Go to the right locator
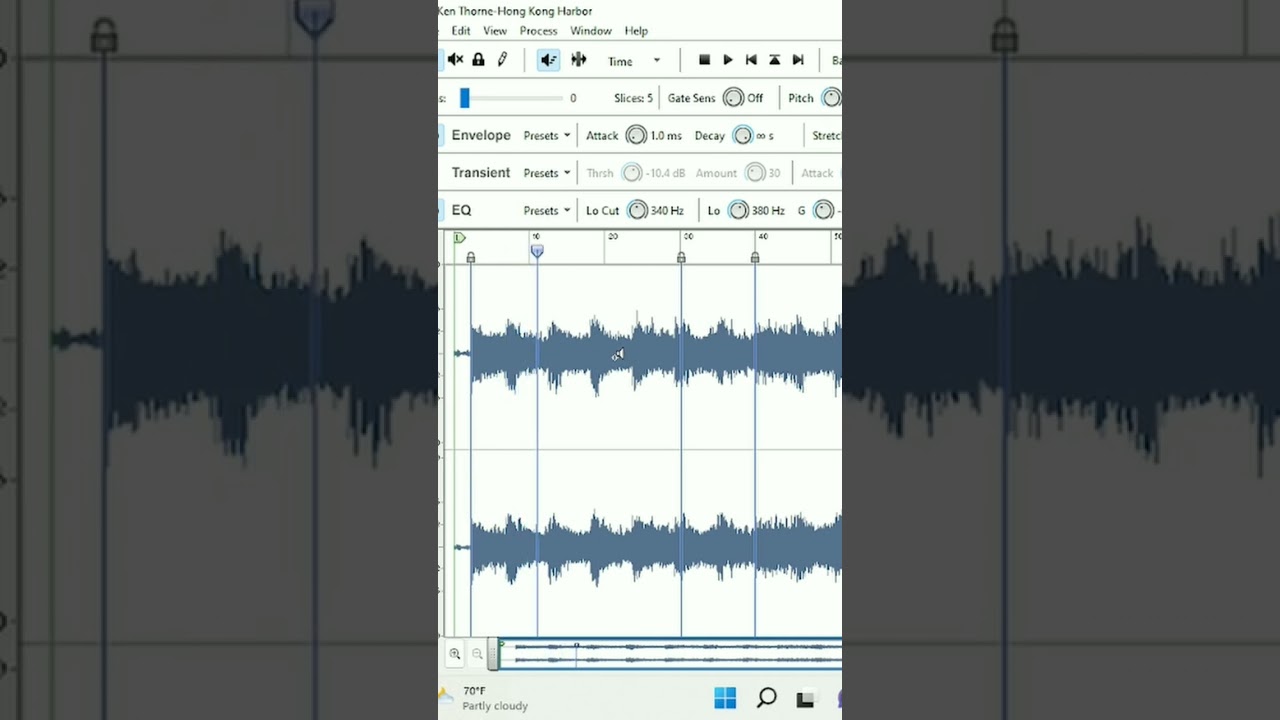The width and height of the screenshot is (1280, 720). [798, 60]
